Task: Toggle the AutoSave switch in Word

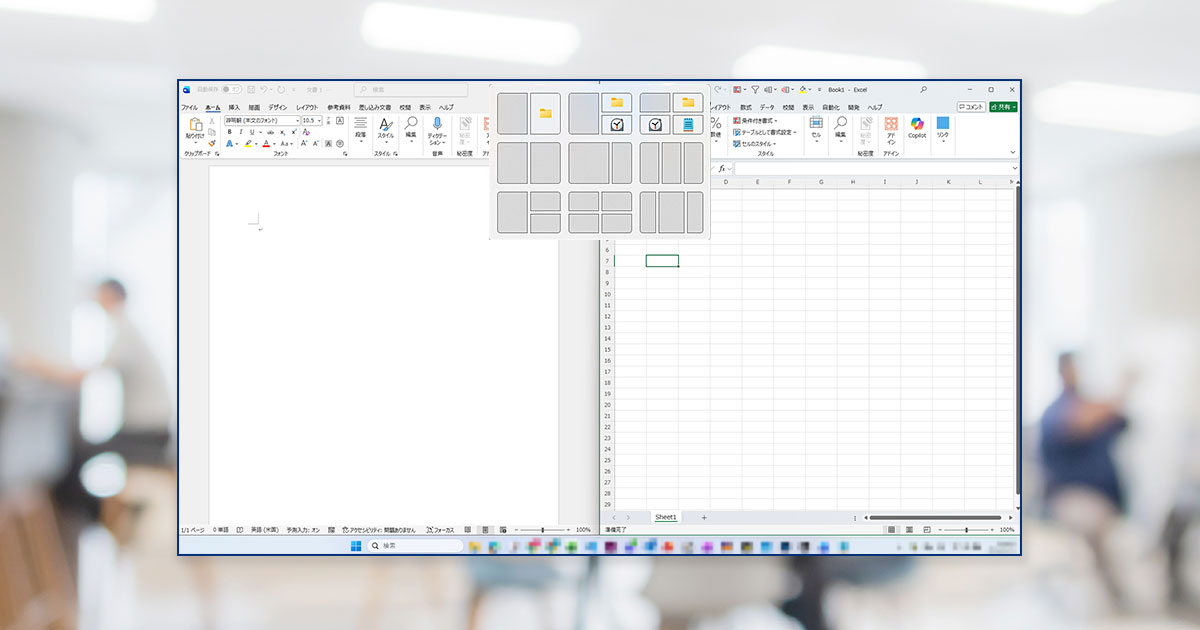Action: tap(232, 90)
